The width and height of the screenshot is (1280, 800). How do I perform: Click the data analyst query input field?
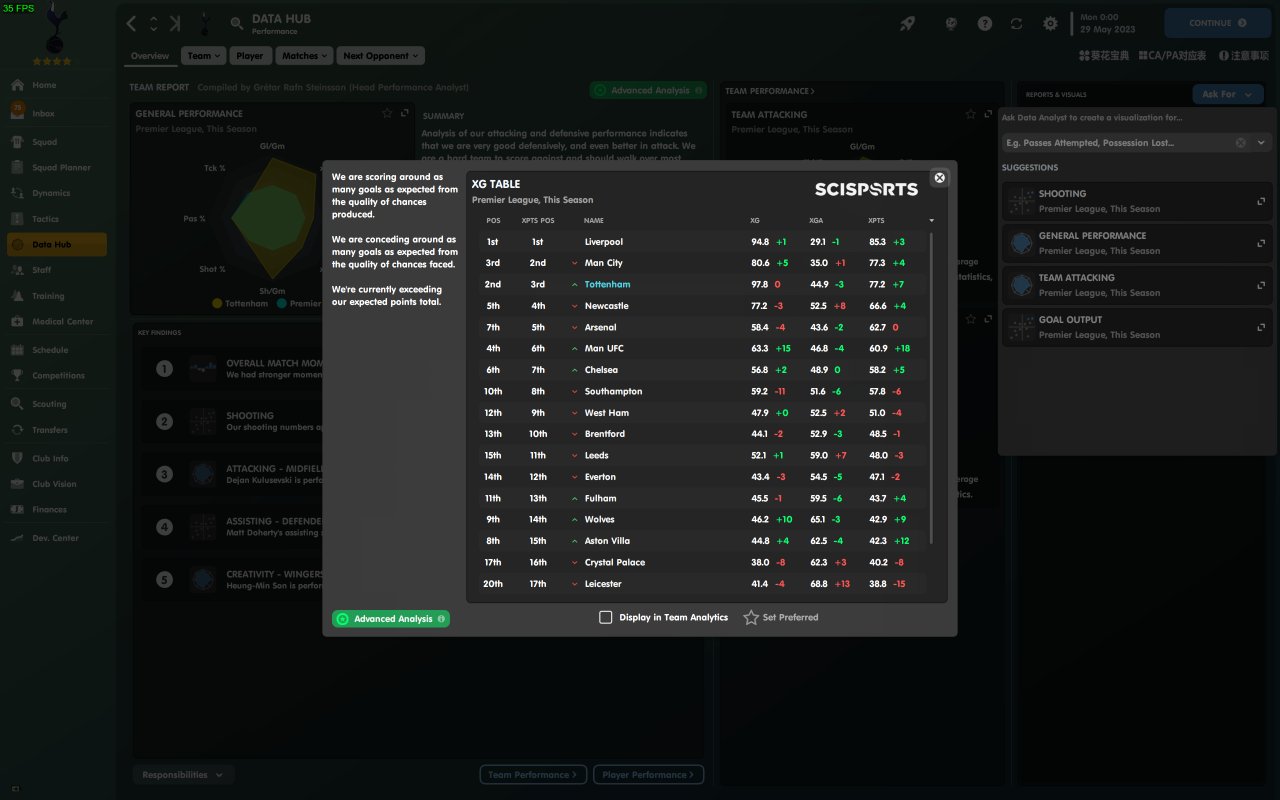[x=1118, y=143]
